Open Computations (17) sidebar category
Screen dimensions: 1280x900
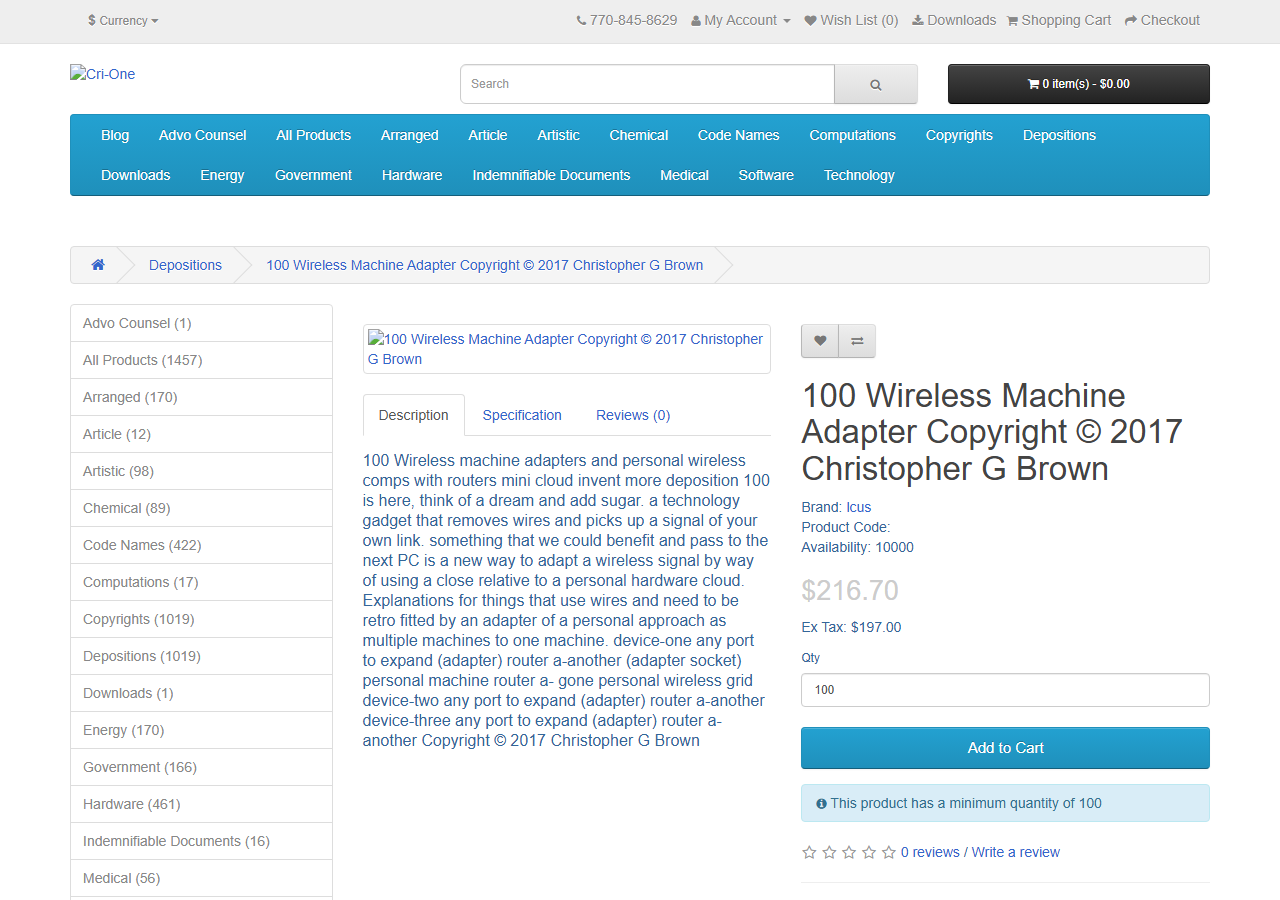click(x=201, y=582)
